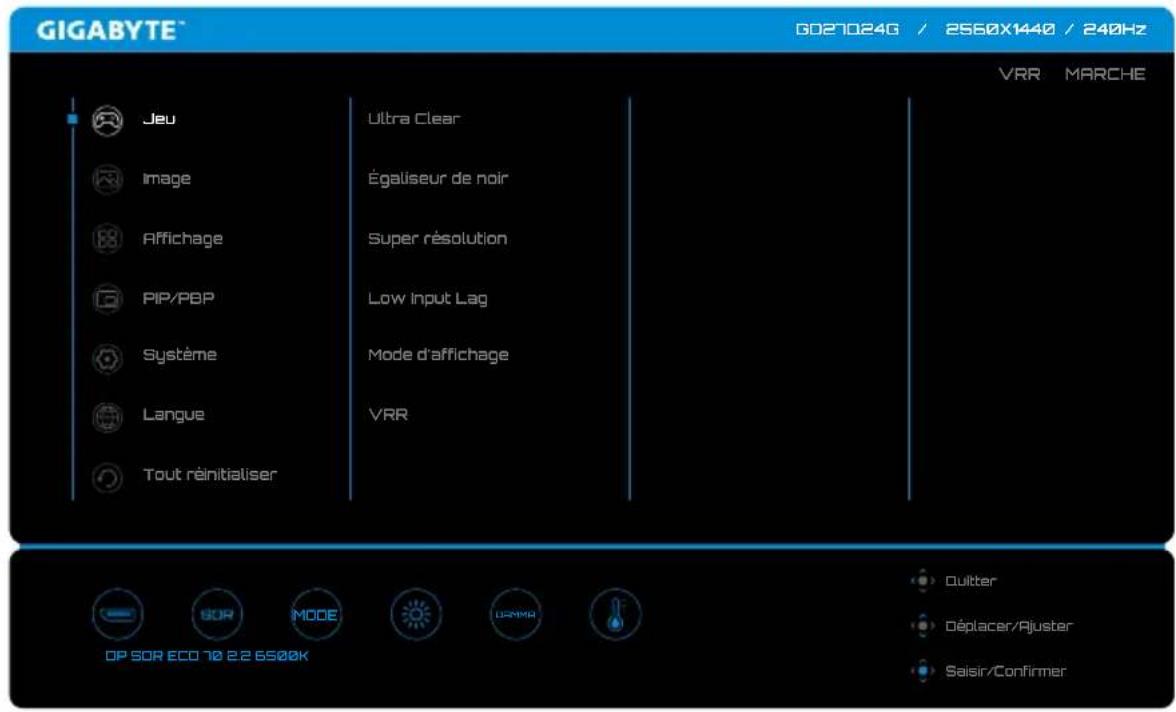The height and width of the screenshot is (712, 1176).
Task: Click the brightness sun icon
Action: [x=416, y=614]
